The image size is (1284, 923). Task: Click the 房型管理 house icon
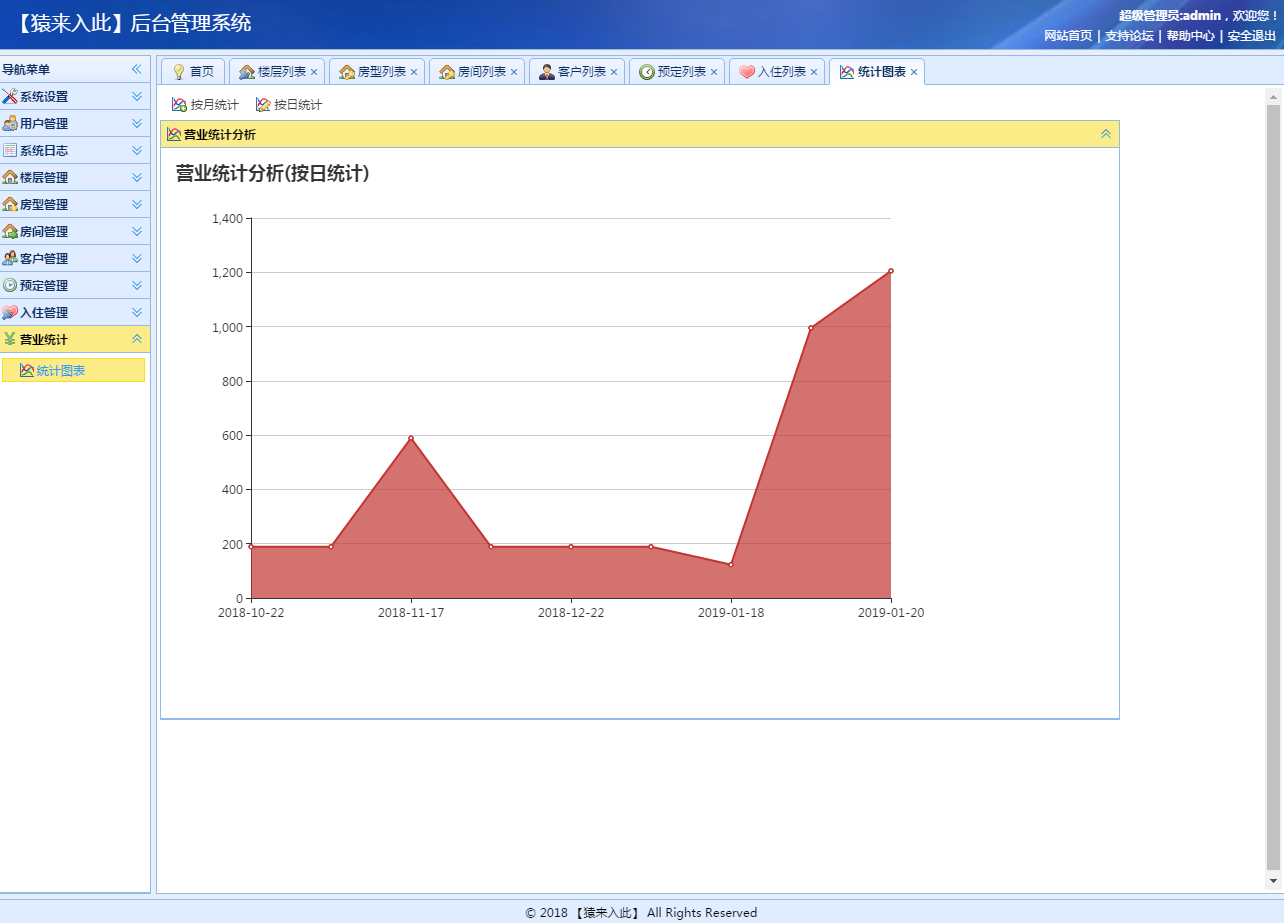click(10, 205)
